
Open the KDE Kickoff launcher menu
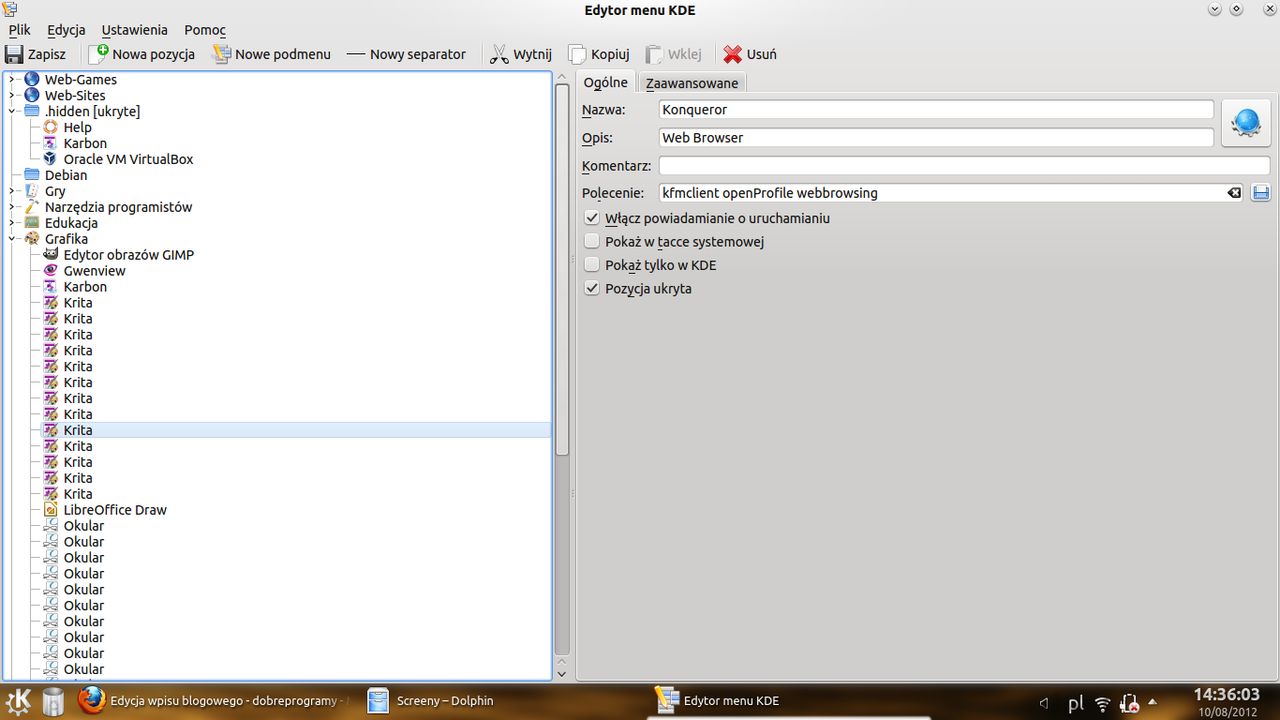(x=19, y=701)
